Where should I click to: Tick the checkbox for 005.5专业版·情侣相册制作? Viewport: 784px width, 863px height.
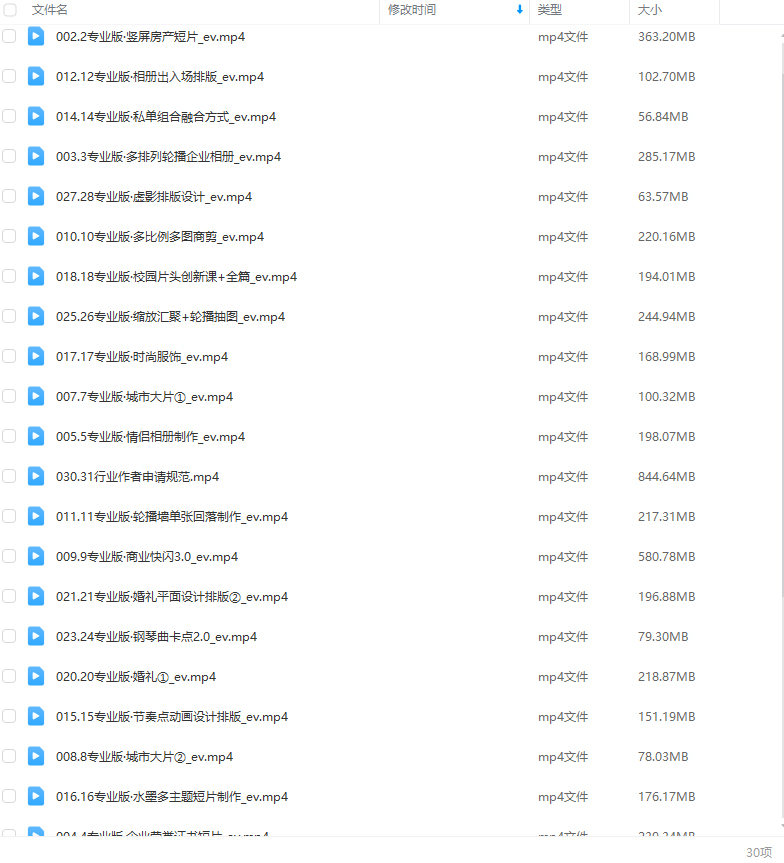pos(9,436)
